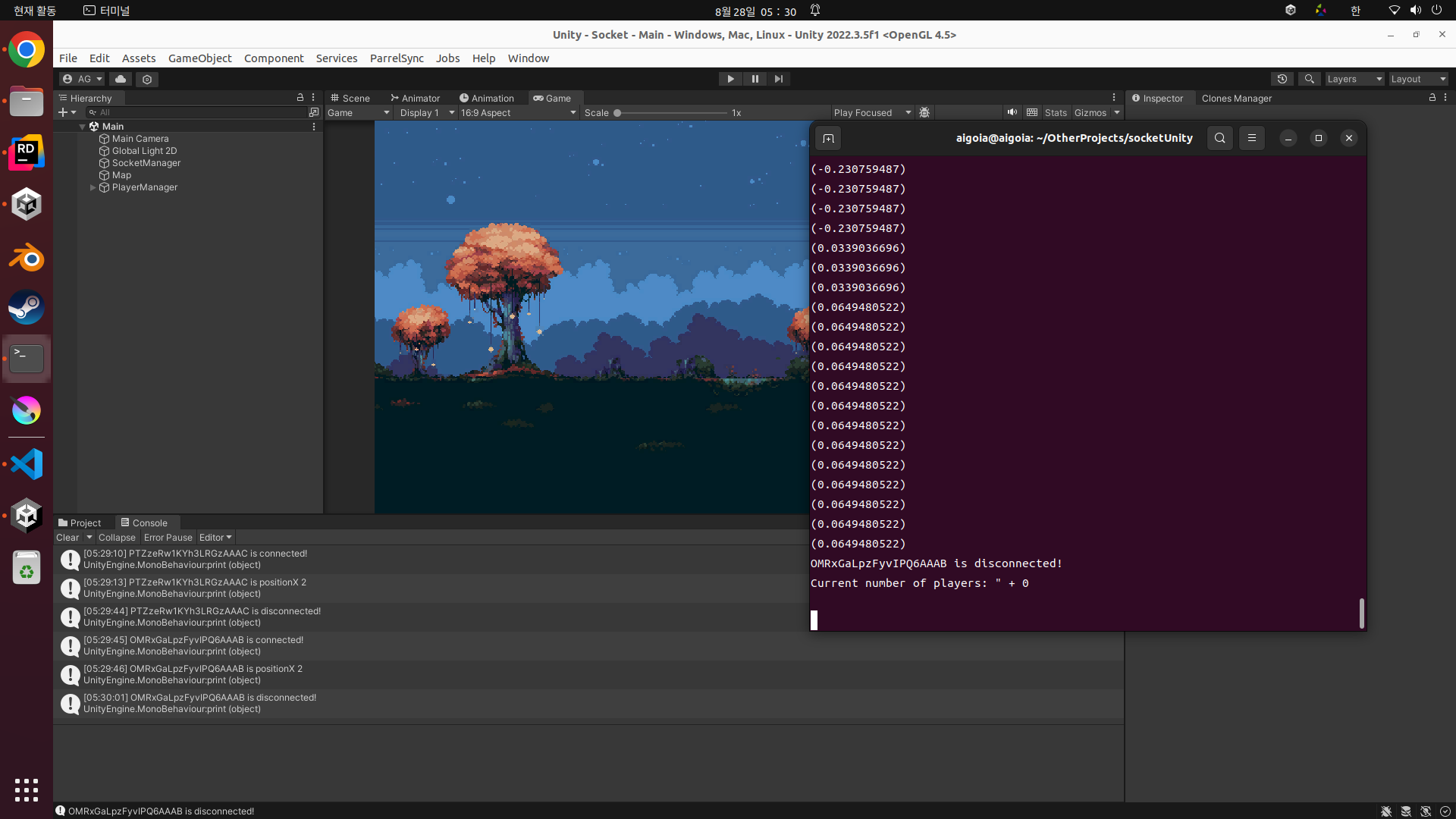Select Global Light 2D object
The width and height of the screenshot is (1456, 819).
pyautogui.click(x=144, y=151)
